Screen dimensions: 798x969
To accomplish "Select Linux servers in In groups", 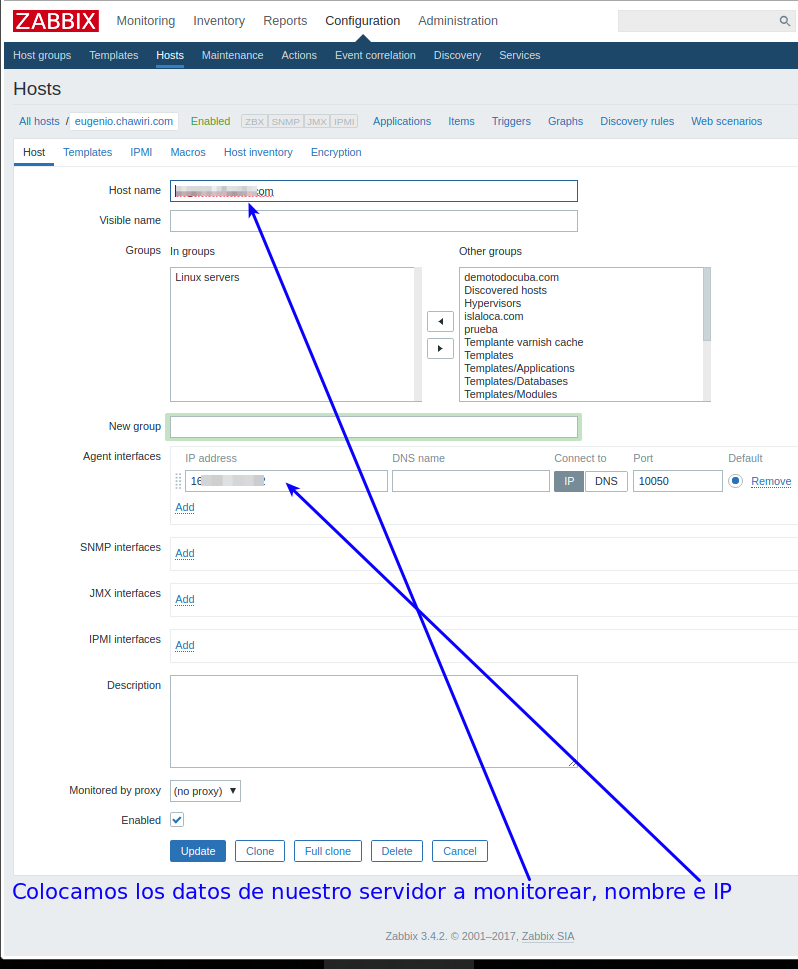I will click(x=207, y=277).
